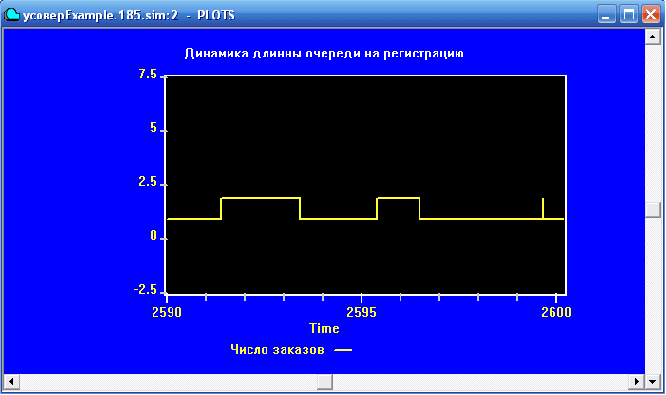Click the narrow spike near time 2600
The height and width of the screenshot is (395, 666).
(543, 208)
